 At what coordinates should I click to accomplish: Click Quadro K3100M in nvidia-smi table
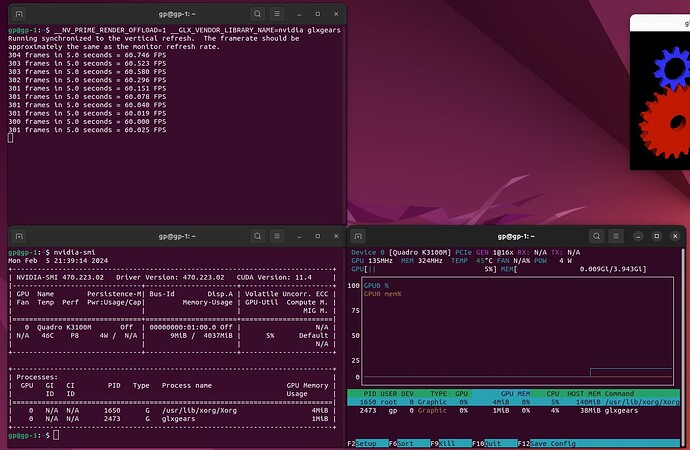click(x=64, y=327)
